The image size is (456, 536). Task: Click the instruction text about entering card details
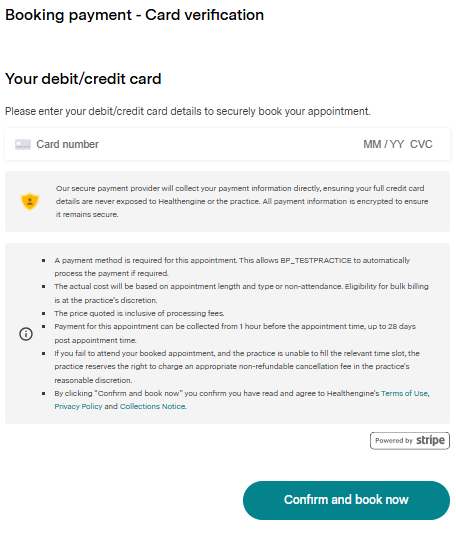pos(188,111)
